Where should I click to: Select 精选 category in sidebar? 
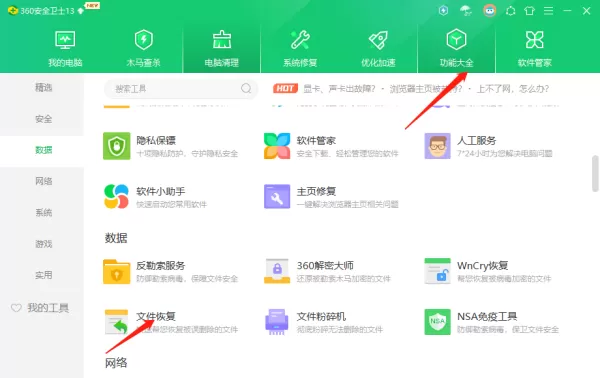coord(43,88)
